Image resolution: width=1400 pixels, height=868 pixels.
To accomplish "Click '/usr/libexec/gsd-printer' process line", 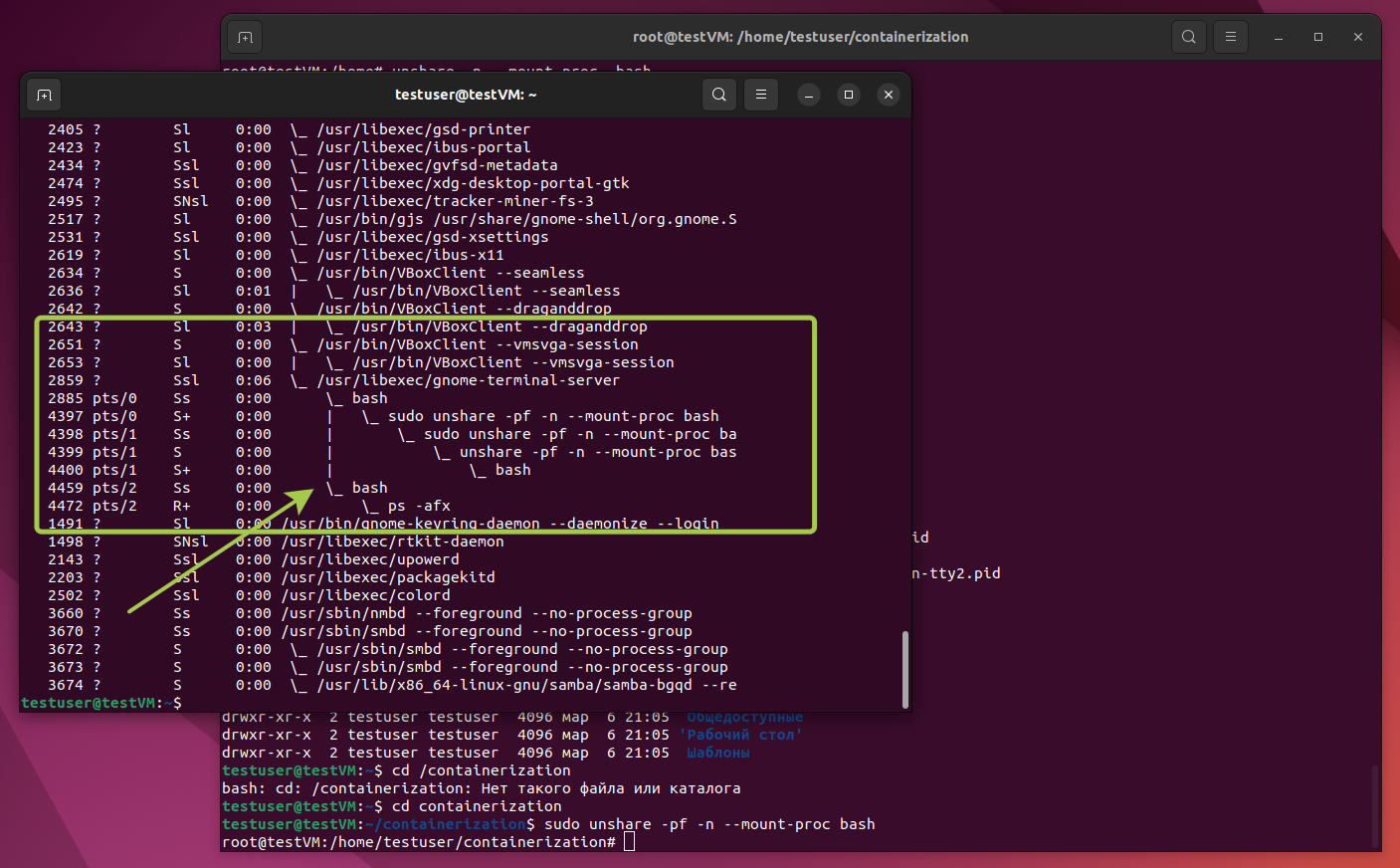I will [x=289, y=129].
